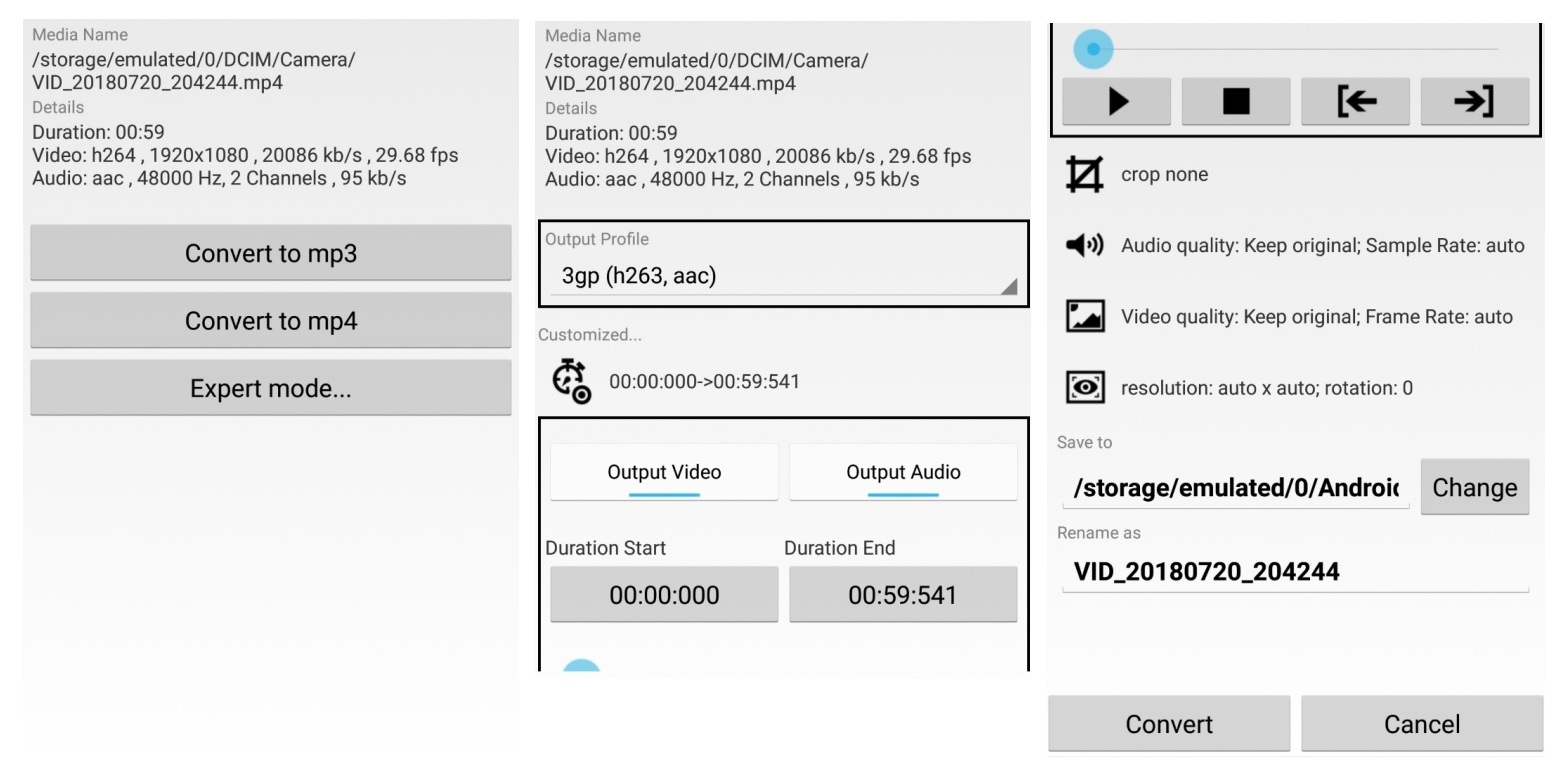
Task: Click the preview seek slider handle
Action: (1093, 48)
